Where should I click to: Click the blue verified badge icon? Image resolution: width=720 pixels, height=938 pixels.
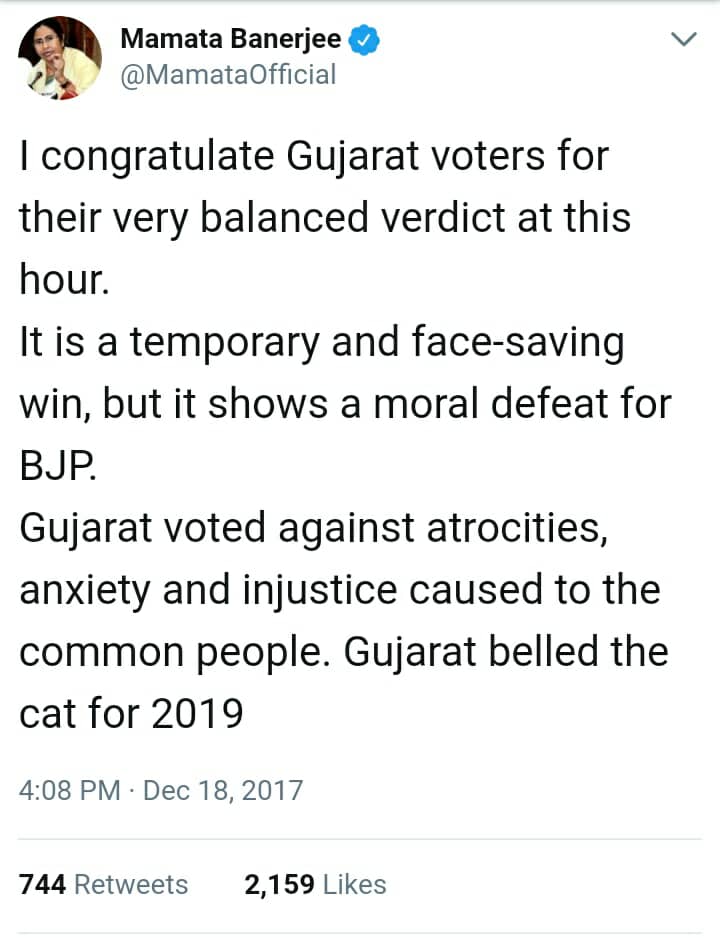(x=362, y=40)
